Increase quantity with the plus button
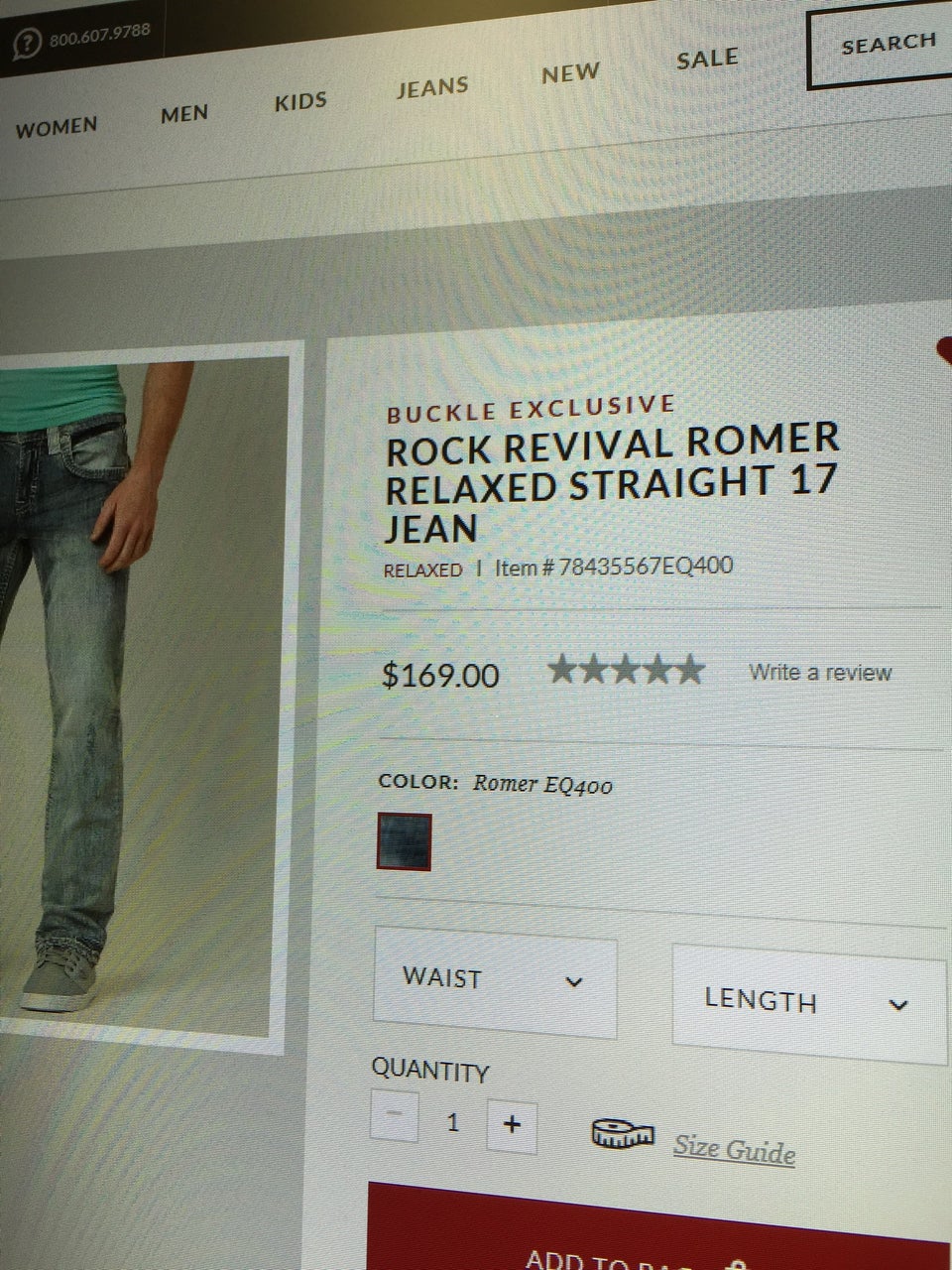Screen dimensions: 952x1270 [x=512, y=1124]
